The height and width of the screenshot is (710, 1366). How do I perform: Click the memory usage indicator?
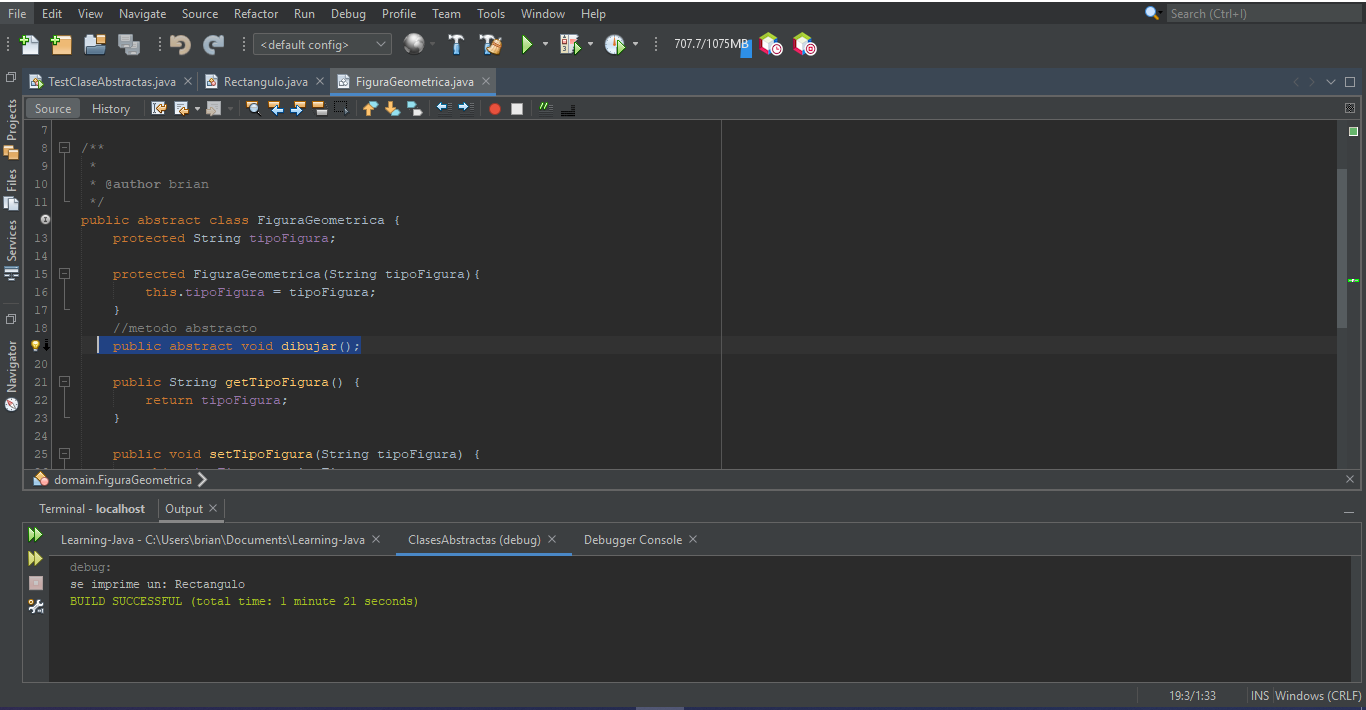(x=712, y=44)
